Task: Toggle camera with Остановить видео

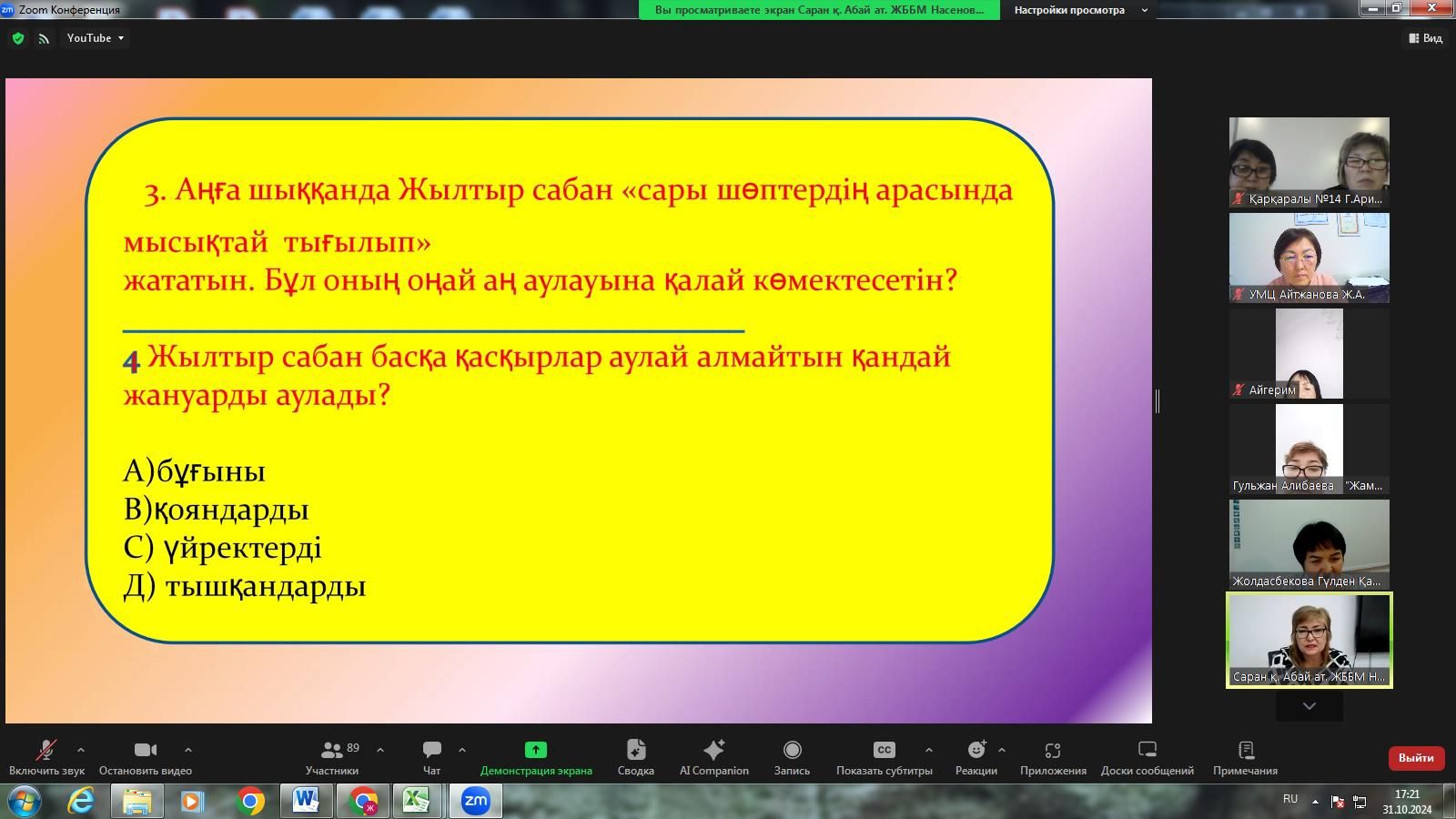Action: tap(146, 757)
